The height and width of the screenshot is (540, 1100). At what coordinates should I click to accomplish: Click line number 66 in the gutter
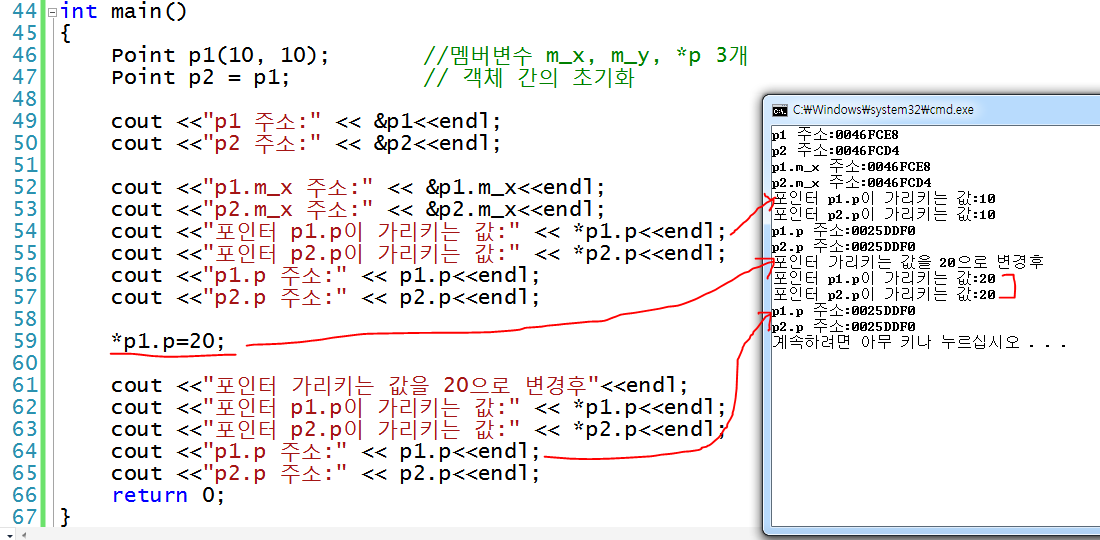point(25,495)
